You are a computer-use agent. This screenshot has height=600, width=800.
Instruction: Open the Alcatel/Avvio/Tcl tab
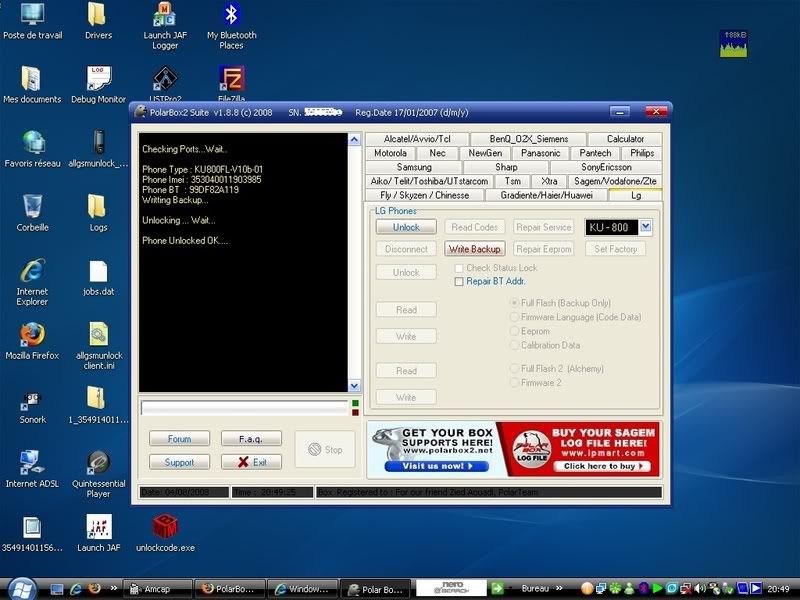pyautogui.click(x=417, y=139)
